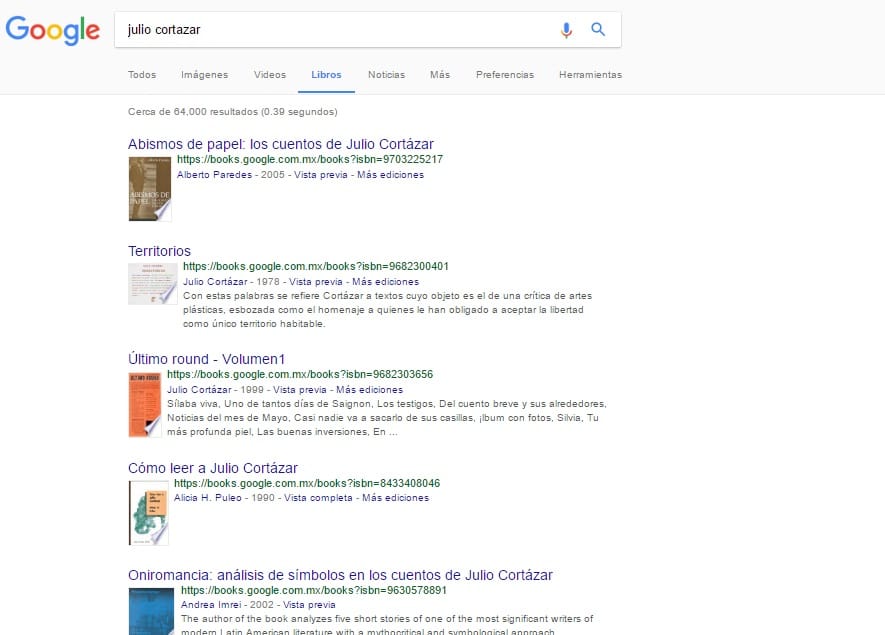Click the isbn=9682303656 URL text
885x635 pixels.
click(300, 374)
